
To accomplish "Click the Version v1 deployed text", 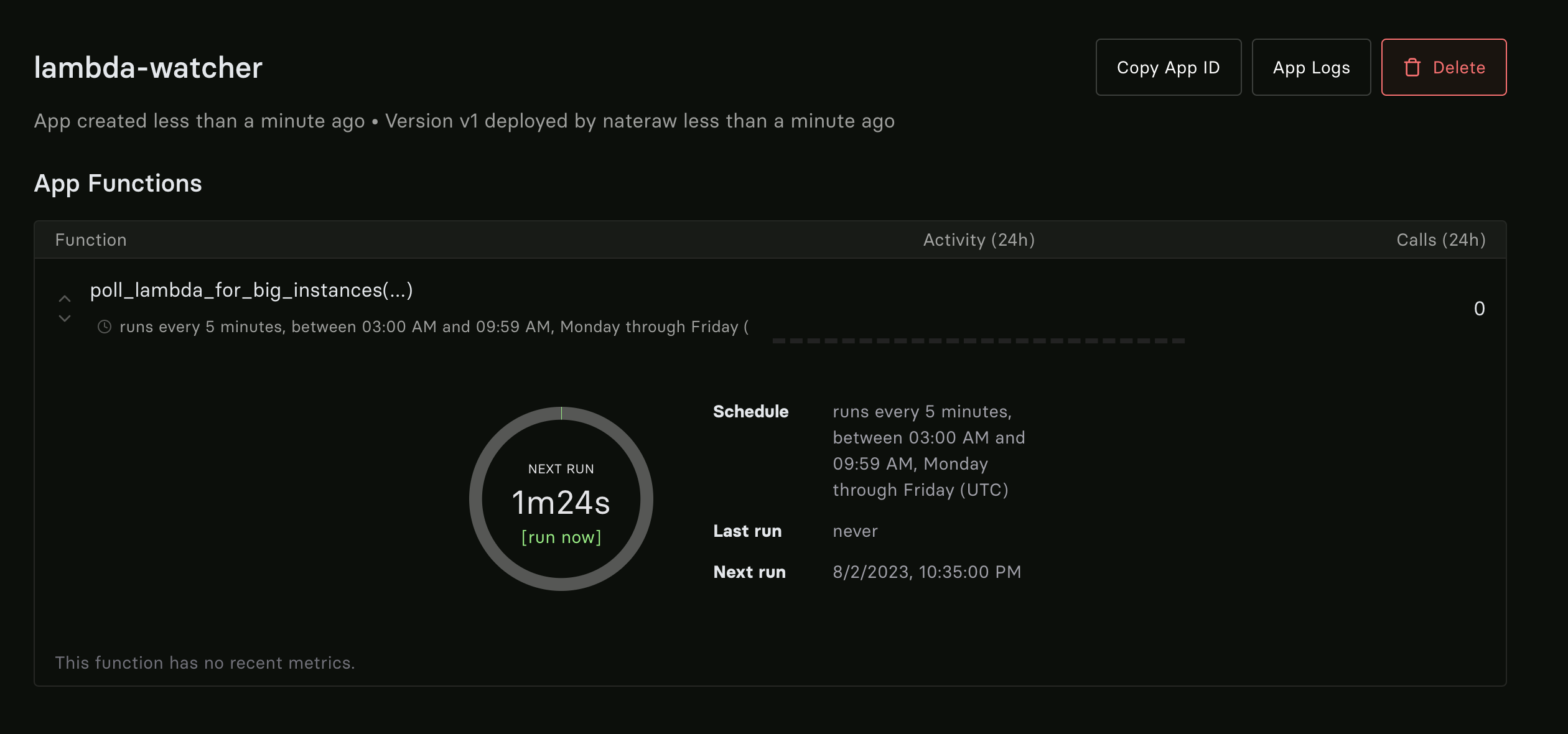I will (x=640, y=121).
